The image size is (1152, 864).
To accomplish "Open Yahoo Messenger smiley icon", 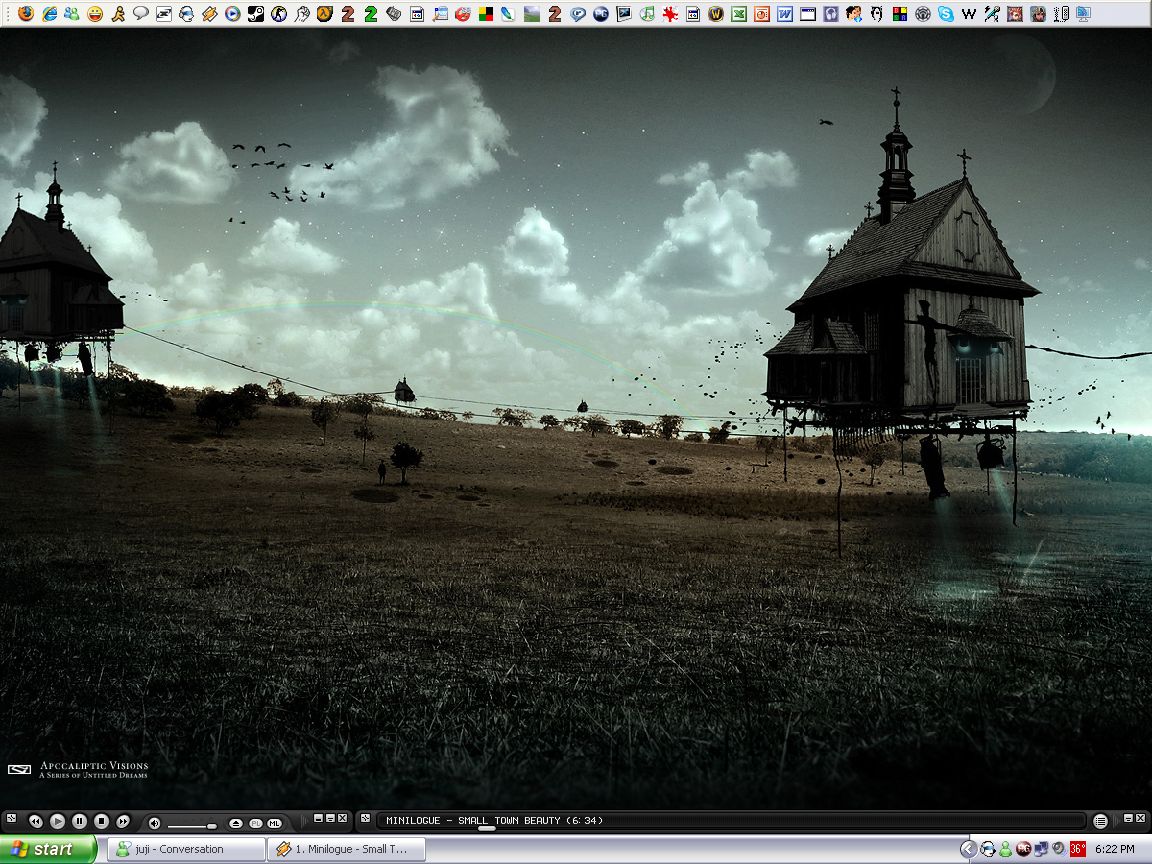I will coord(95,14).
